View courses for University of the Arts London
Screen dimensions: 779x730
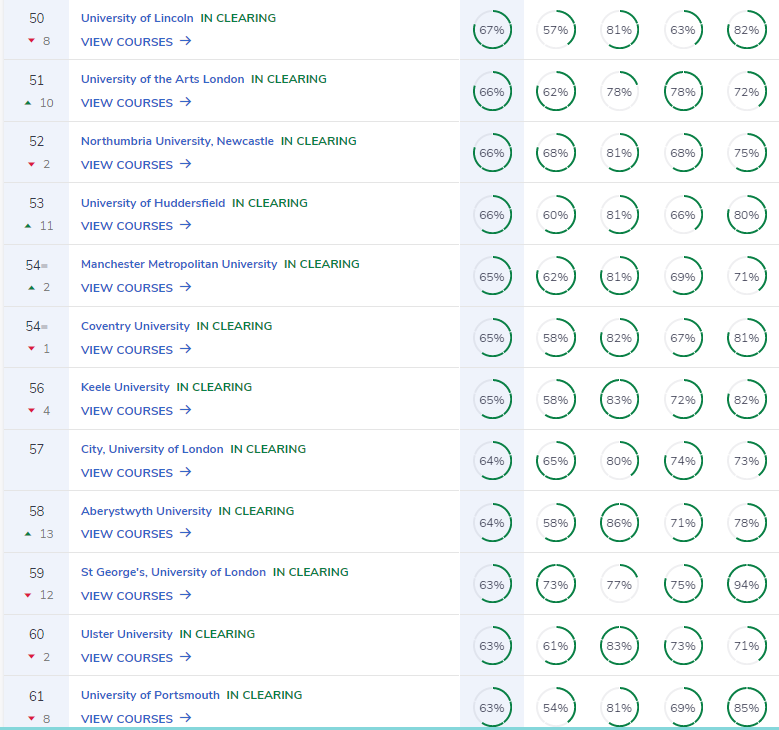click(136, 103)
